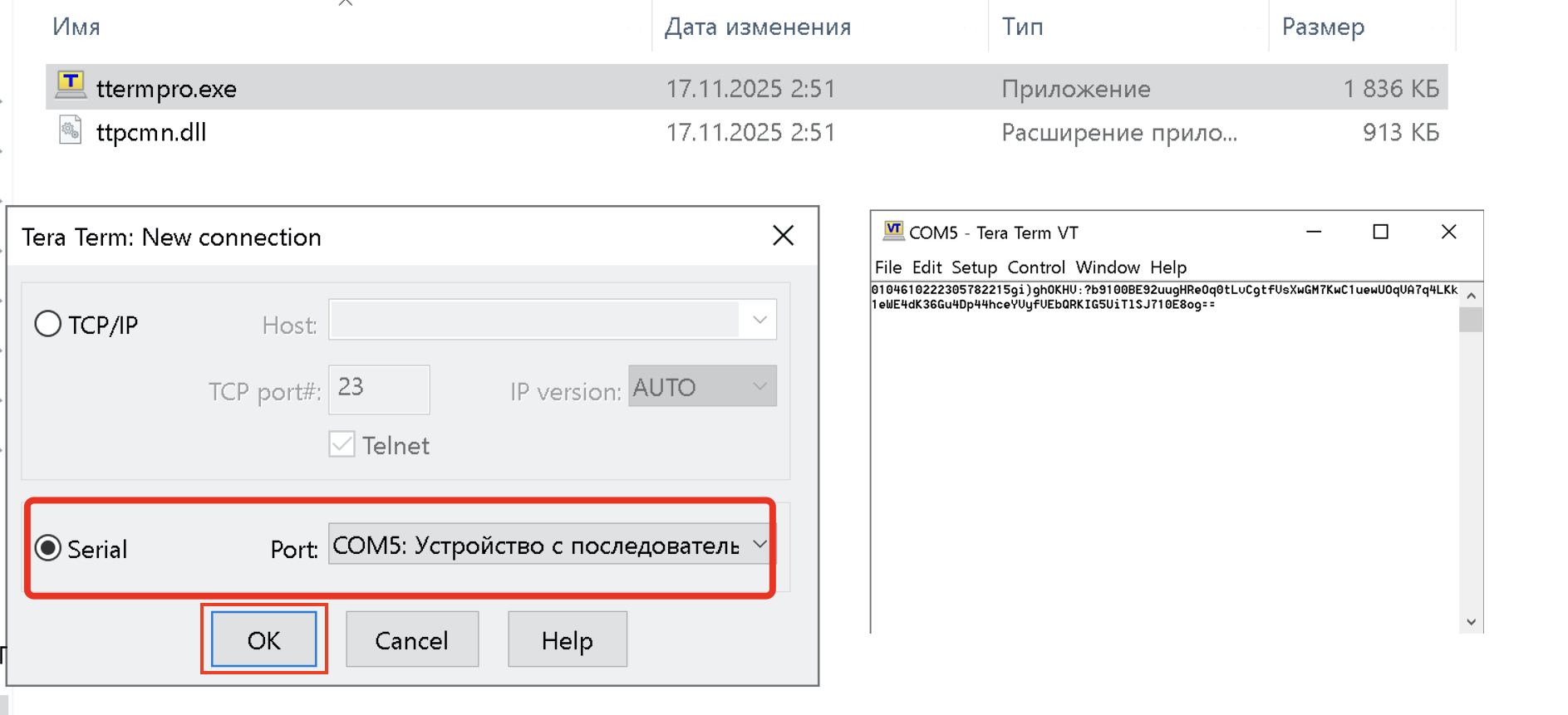Click the Help button in New connection dialog
This screenshot has width=1568, height=715.
[x=568, y=639]
